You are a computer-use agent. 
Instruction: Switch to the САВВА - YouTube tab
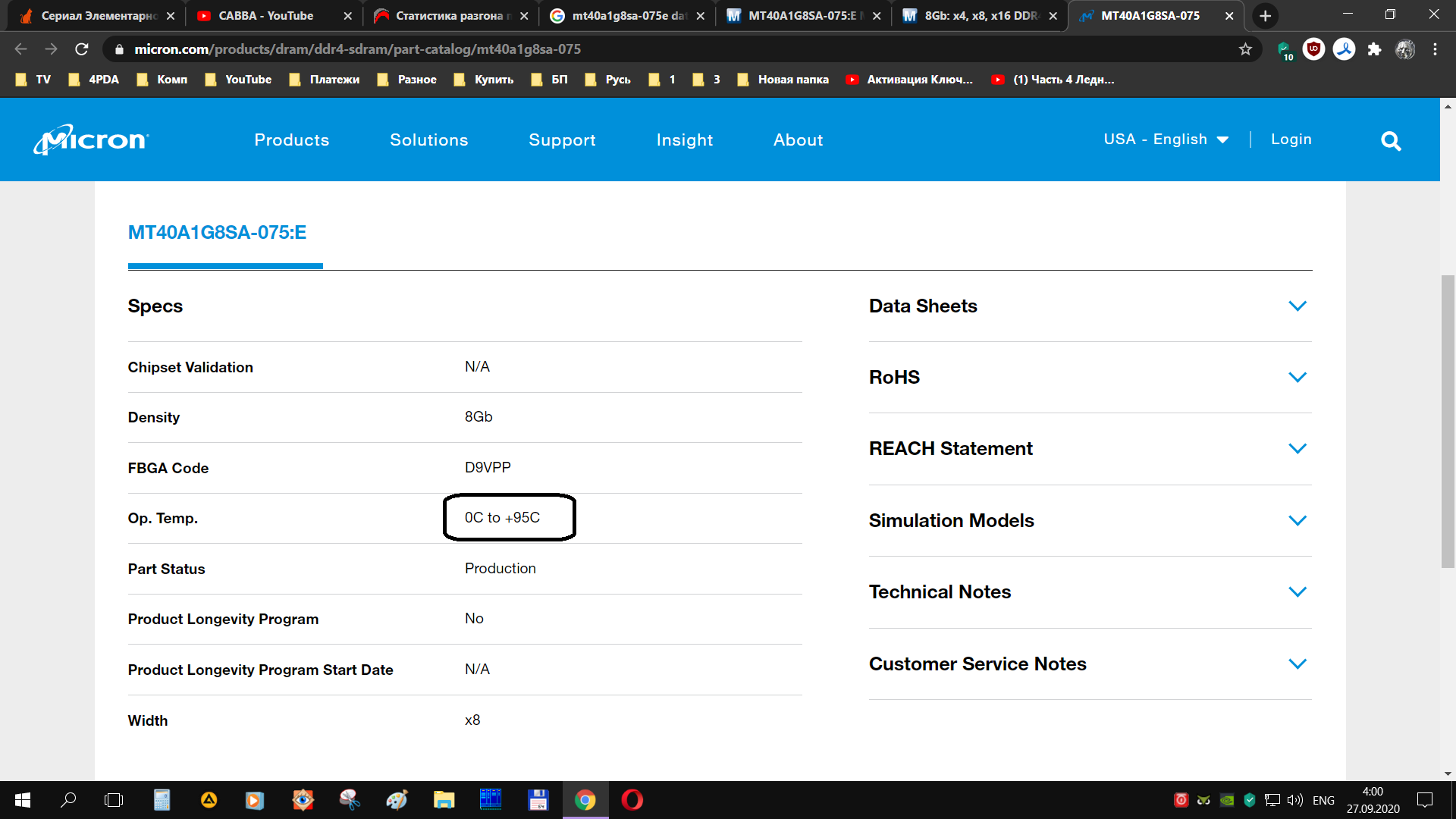coord(265,16)
